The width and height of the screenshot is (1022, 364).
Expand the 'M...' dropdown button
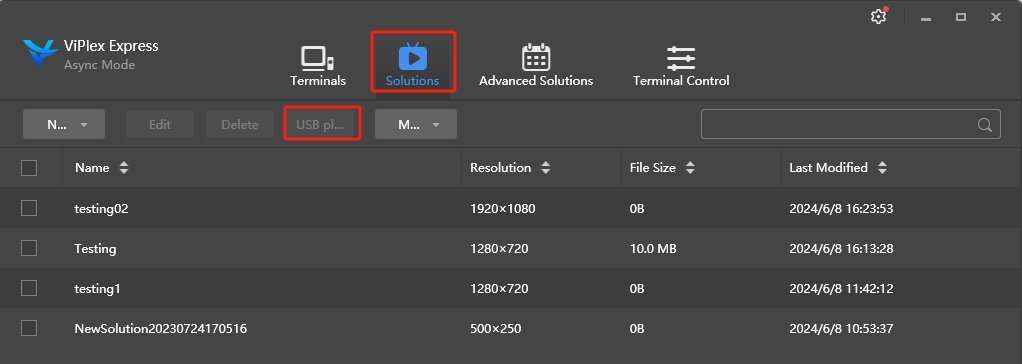(416, 124)
